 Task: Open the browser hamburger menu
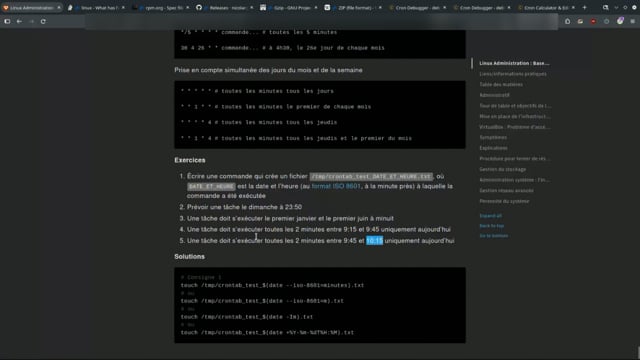click(x=633, y=21)
